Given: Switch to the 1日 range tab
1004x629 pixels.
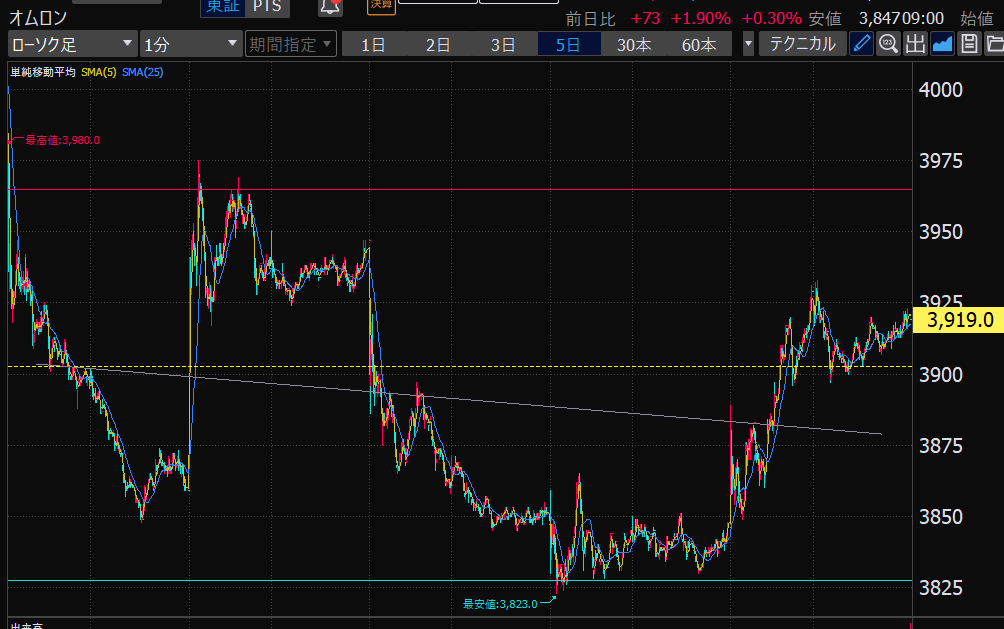Looking at the screenshot, I should tap(374, 44).
